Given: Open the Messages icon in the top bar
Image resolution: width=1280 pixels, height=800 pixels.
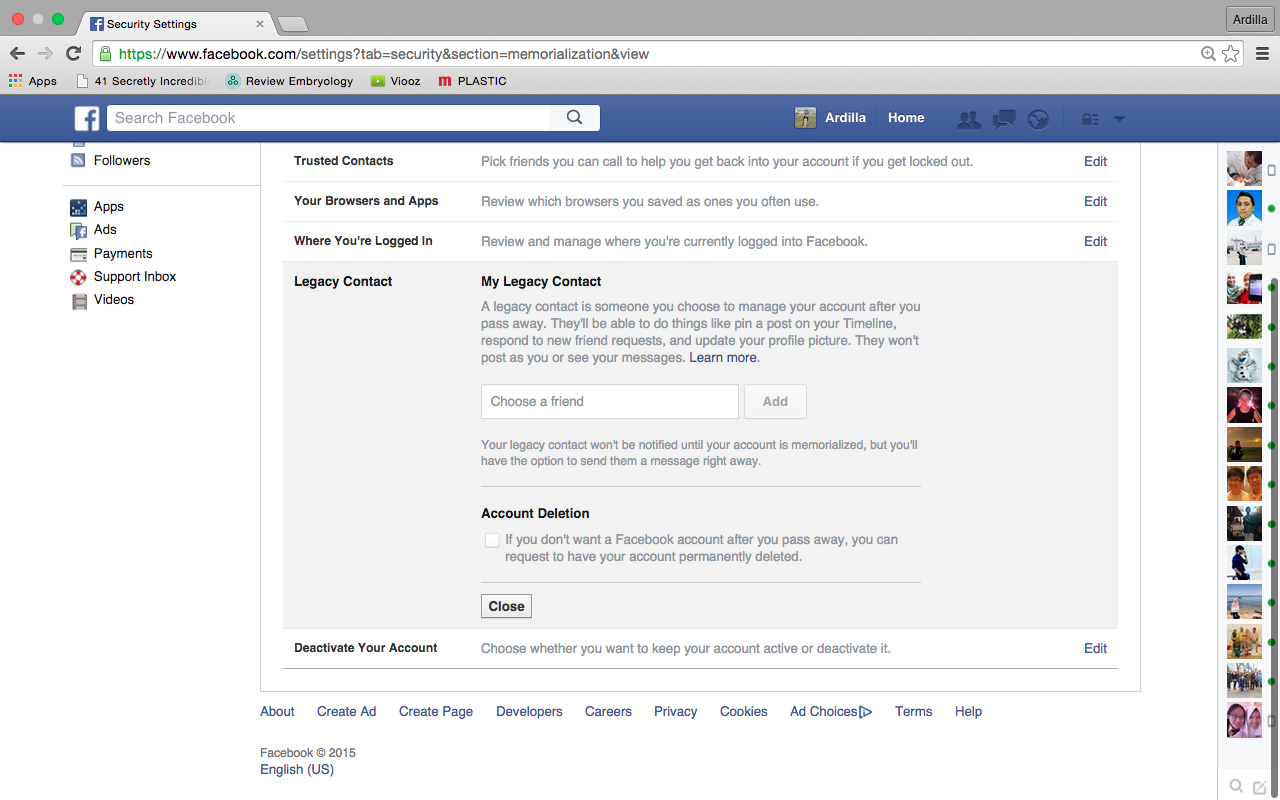Looking at the screenshot, I should [1004, 119].
